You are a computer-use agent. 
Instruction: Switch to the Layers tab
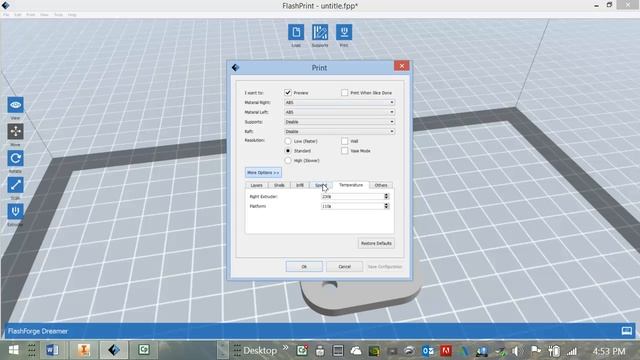(256, 185)
